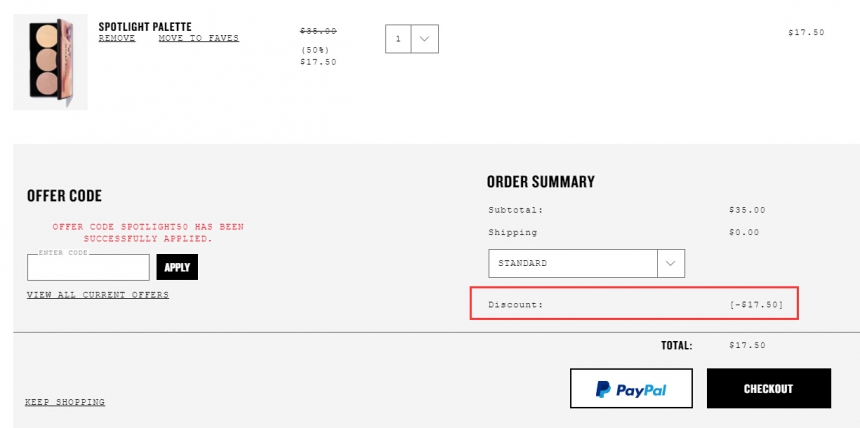Click the SPOTLIGHT50 success message
The height and width of the screenshot is (428, 860).
pyautogui.click(x=148, y=233)
